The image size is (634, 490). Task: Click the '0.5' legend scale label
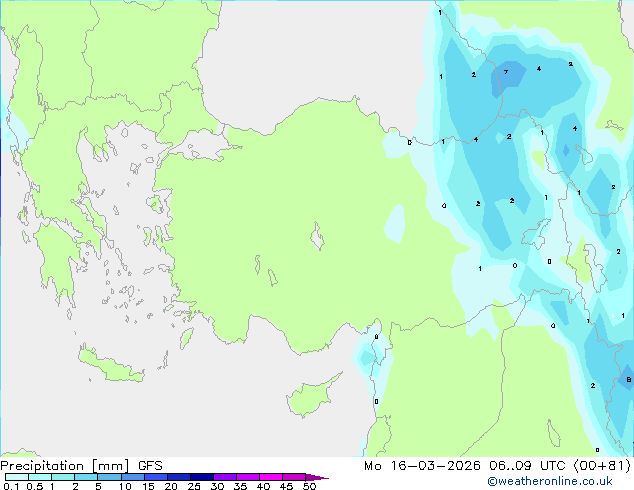click(34, 486)
